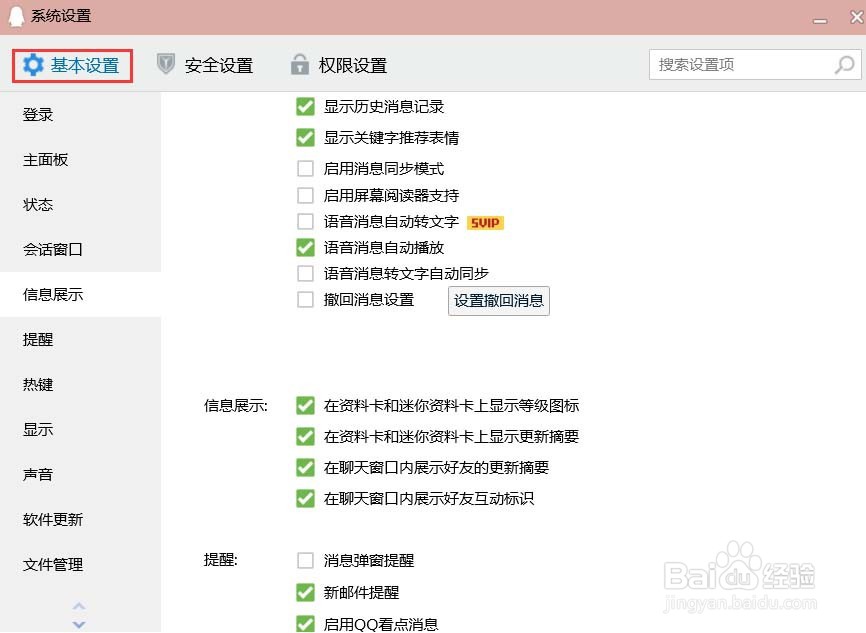Check the 撤回消息设置 checkbox
Screen dimensions: 866x633
305,300
